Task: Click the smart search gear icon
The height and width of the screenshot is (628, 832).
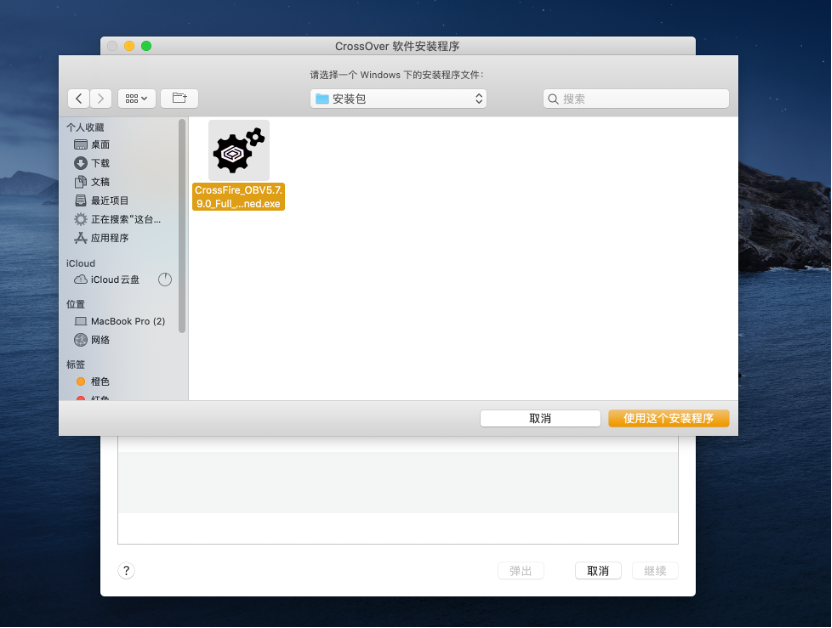Action: click(x=81, y=219)
